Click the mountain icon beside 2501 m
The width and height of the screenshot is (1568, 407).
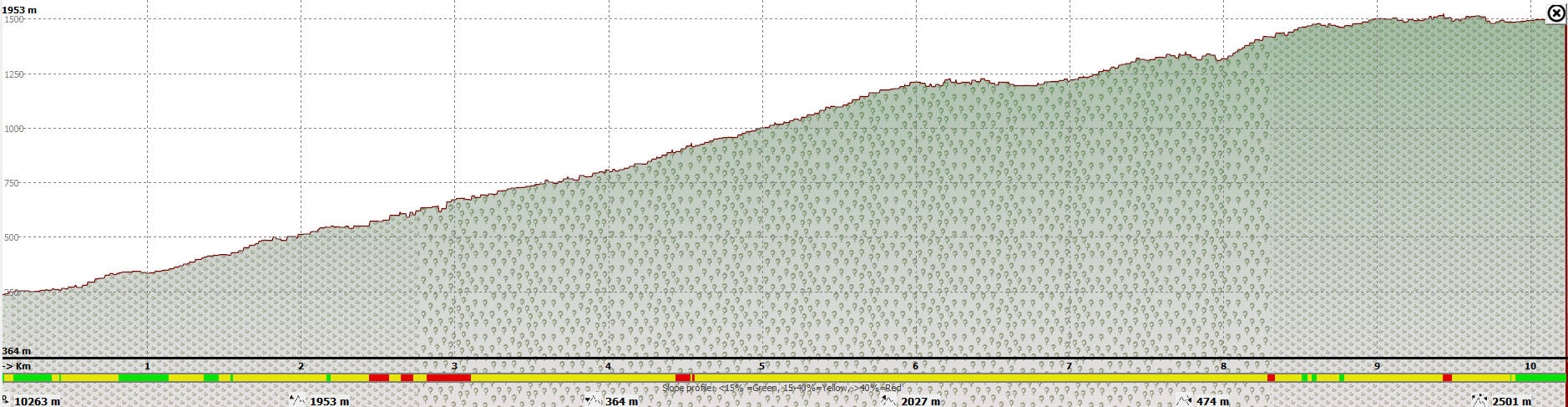1479,400
